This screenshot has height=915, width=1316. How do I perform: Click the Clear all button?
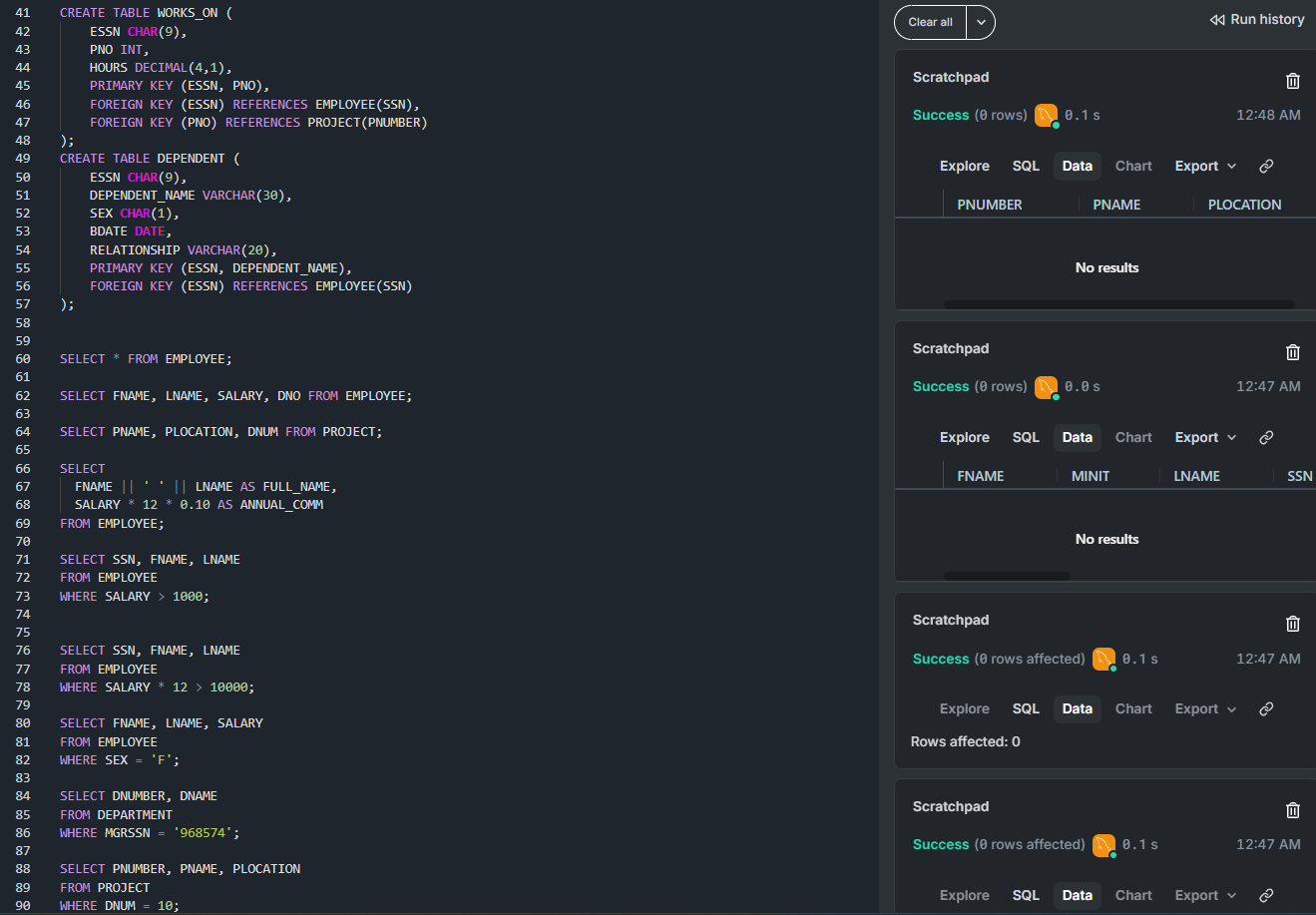point(930,22)
